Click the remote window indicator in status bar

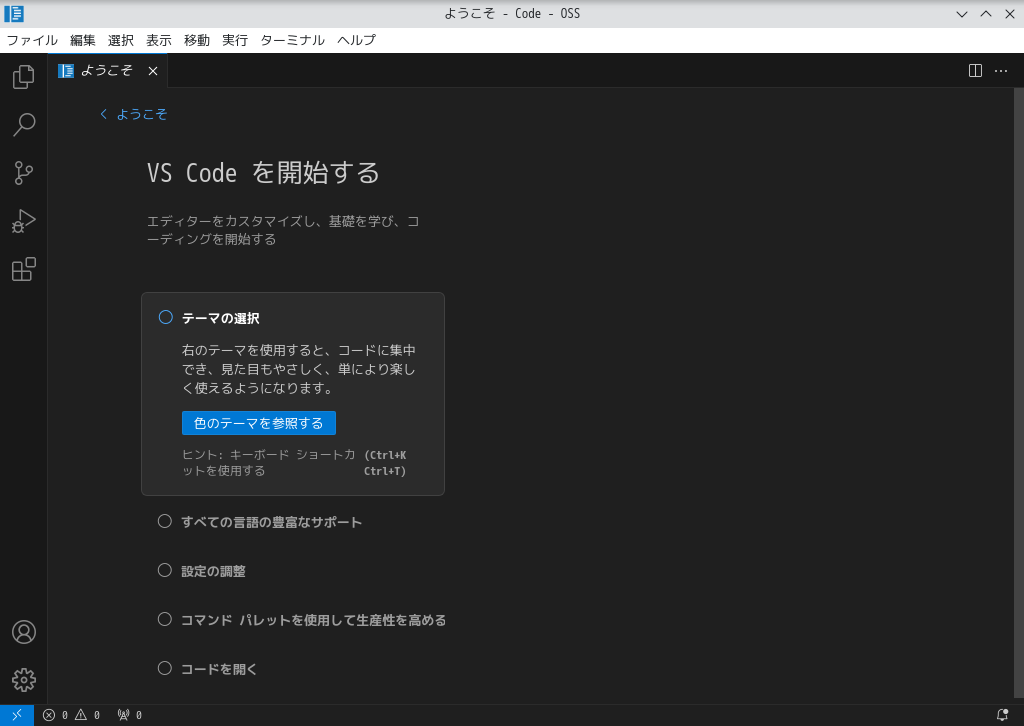point(17,715)
